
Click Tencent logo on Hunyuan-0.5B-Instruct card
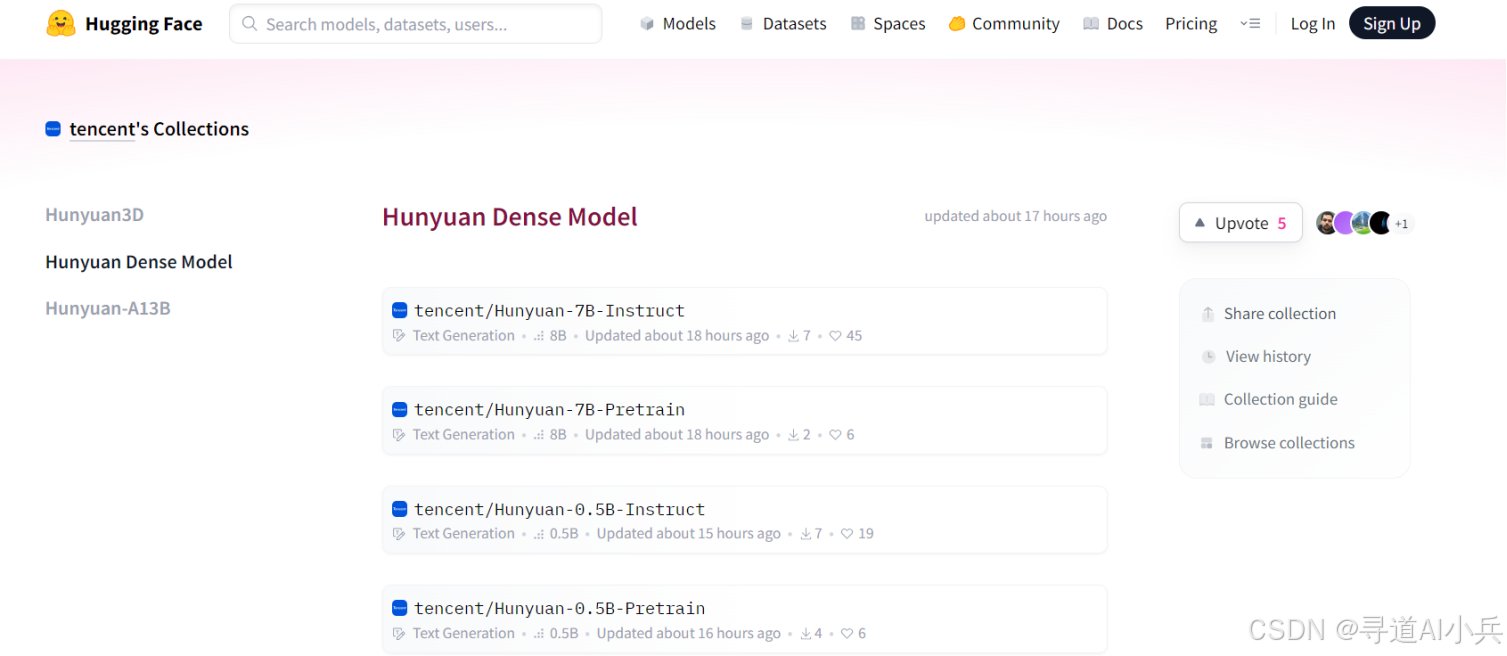tap(399, 508)
